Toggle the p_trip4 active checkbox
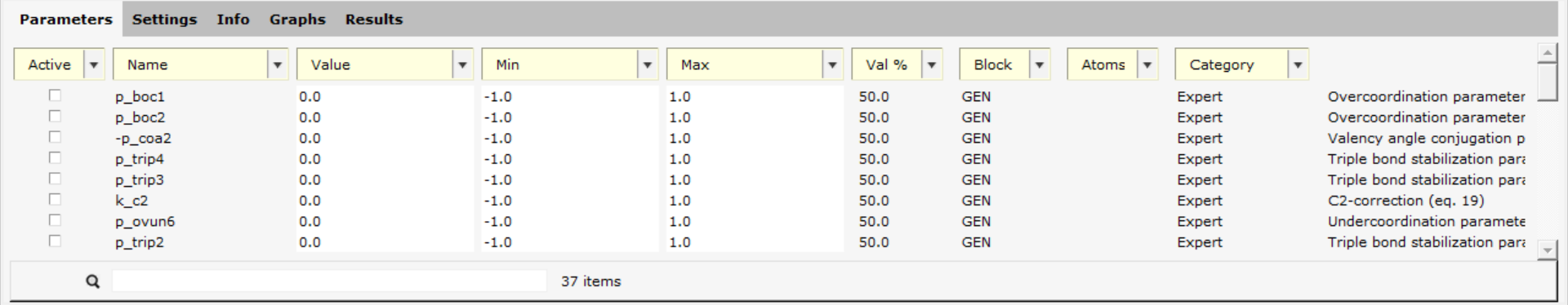Screen dimensions: 1568x305 55,158
